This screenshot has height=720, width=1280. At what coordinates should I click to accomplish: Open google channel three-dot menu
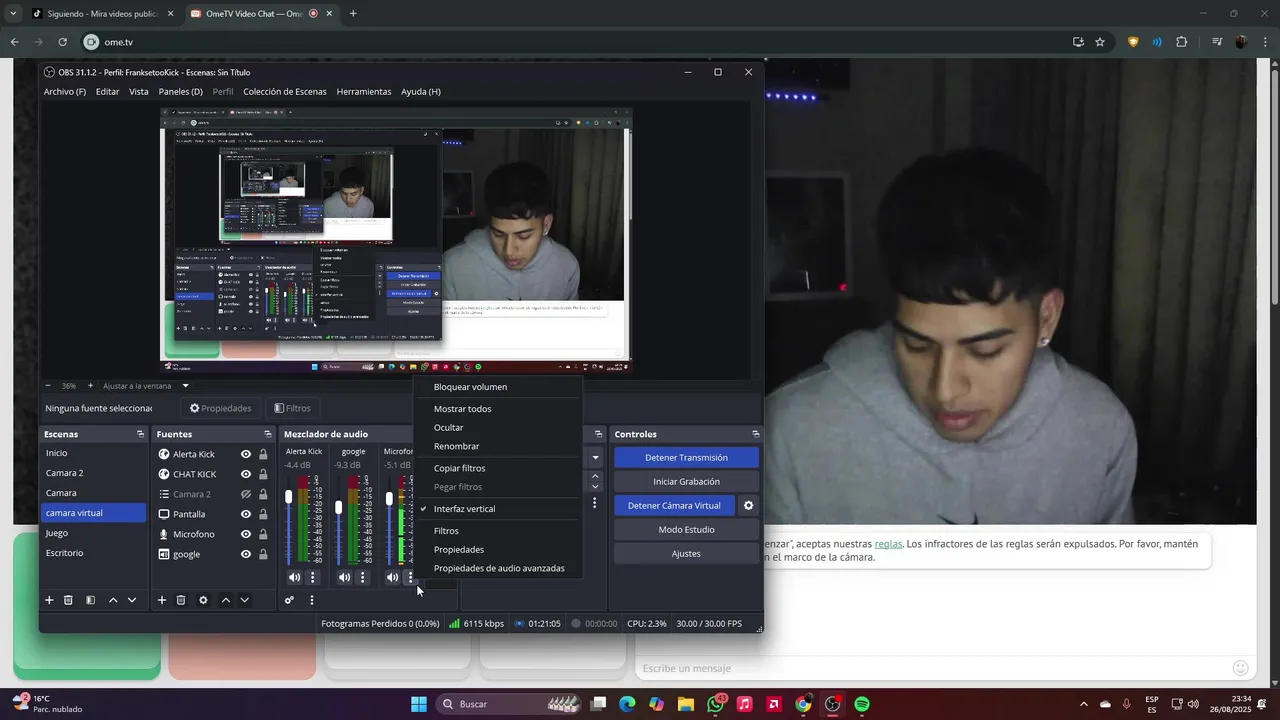[362, 577]
